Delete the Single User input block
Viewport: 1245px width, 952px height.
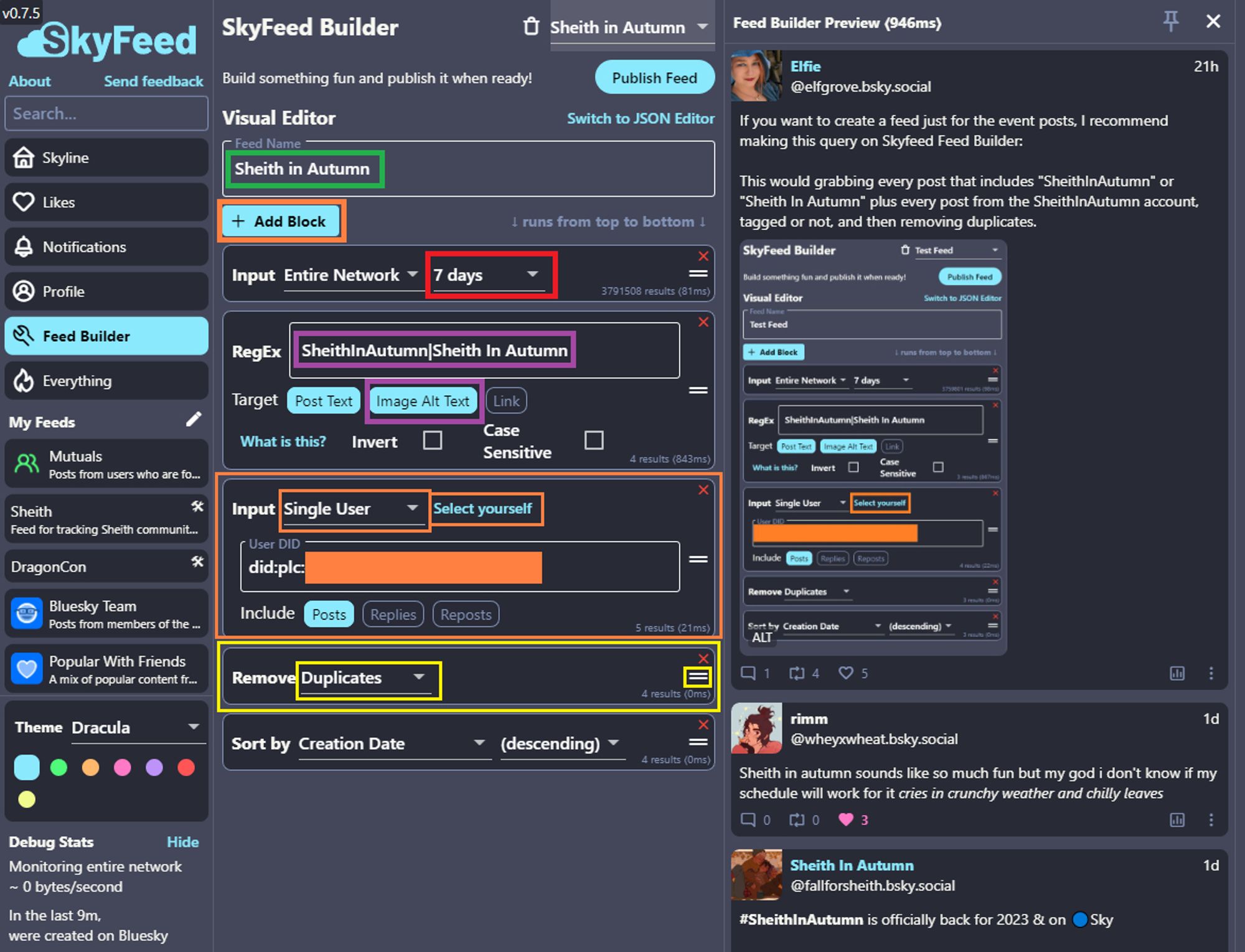[703, 490]
